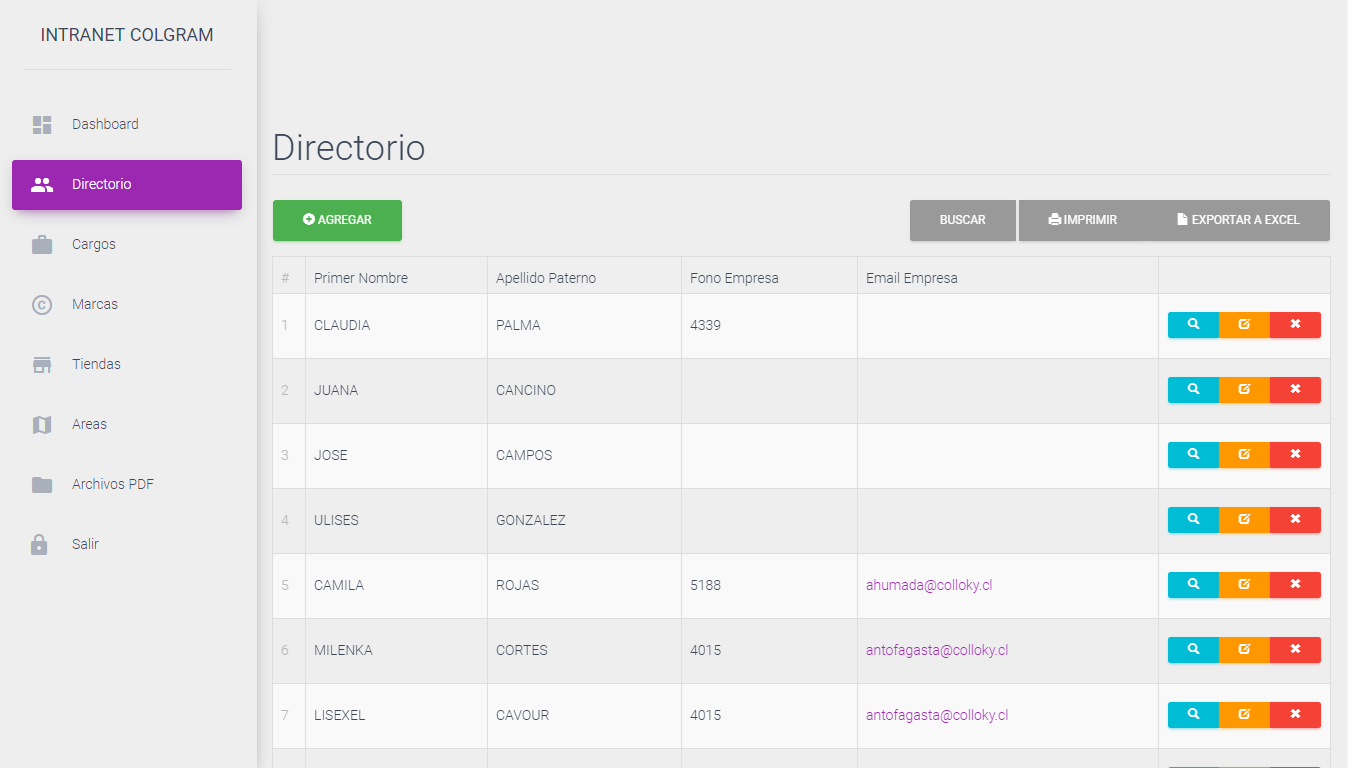Edit the JUANA CANCINO record

[1244, 390]
